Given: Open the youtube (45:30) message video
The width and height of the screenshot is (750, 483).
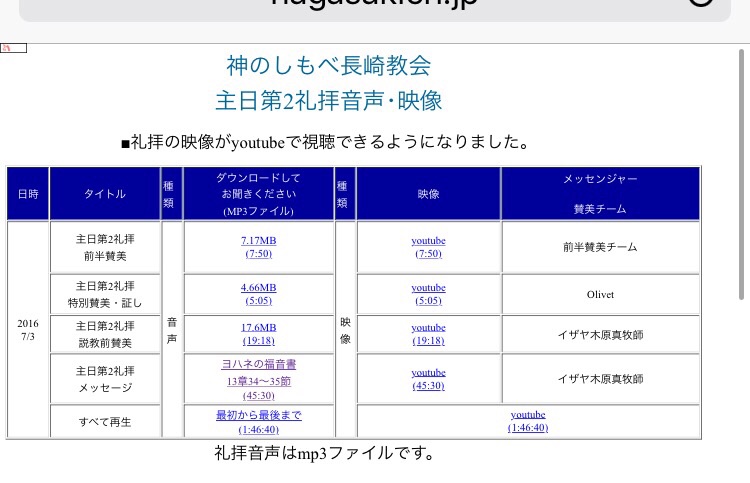Looking at the screenshot, I should [x=428, y=380].
